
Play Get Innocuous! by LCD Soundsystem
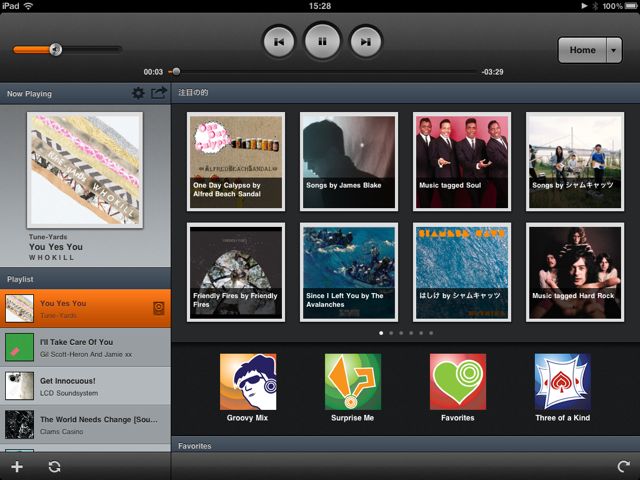(85, 386)
